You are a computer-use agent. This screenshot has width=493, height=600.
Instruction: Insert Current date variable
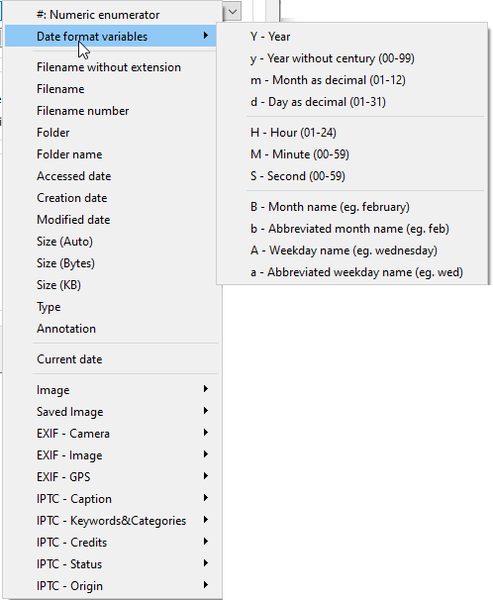113,359
